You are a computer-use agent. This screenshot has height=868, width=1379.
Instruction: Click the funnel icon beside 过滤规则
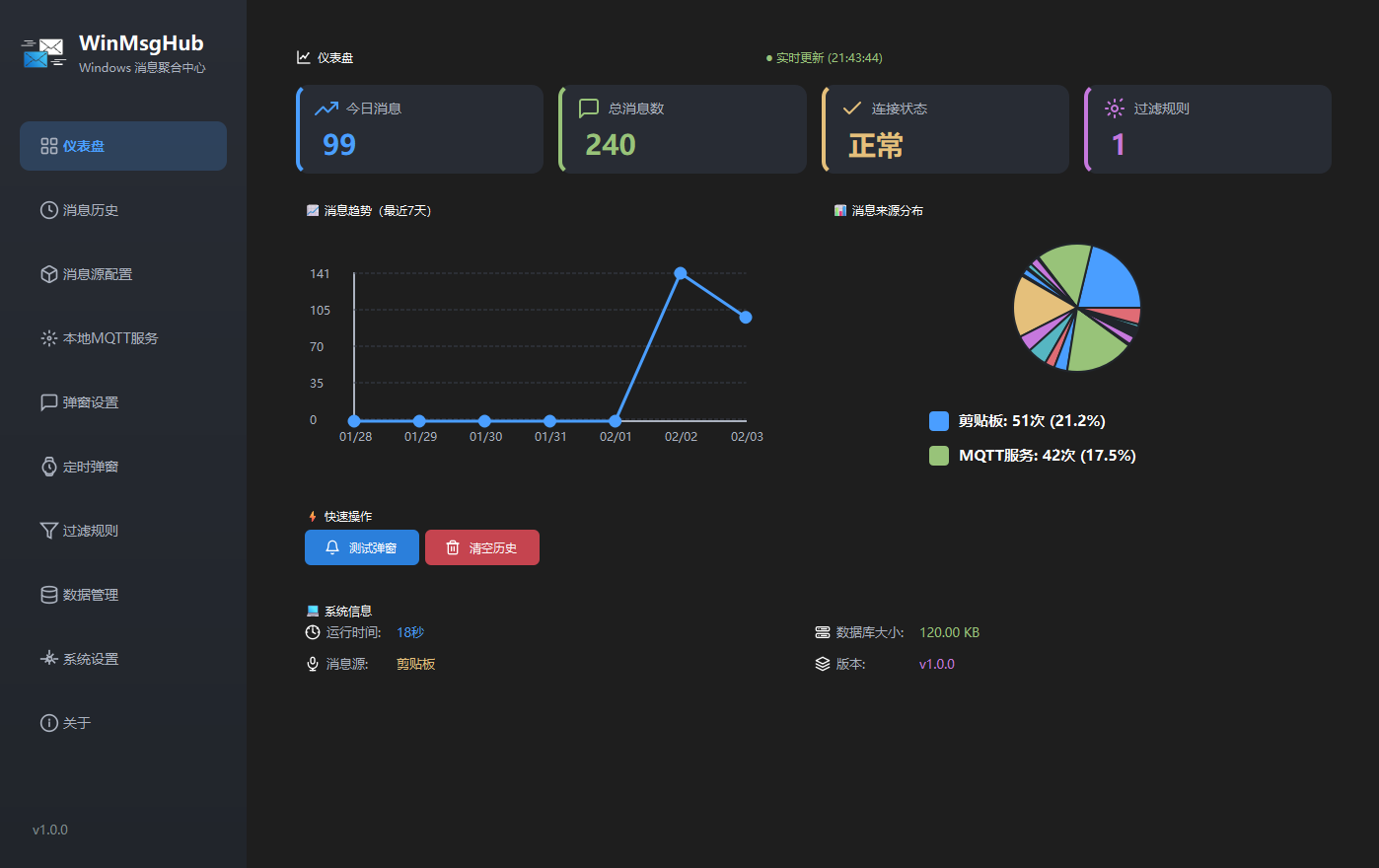pos(48,531)
